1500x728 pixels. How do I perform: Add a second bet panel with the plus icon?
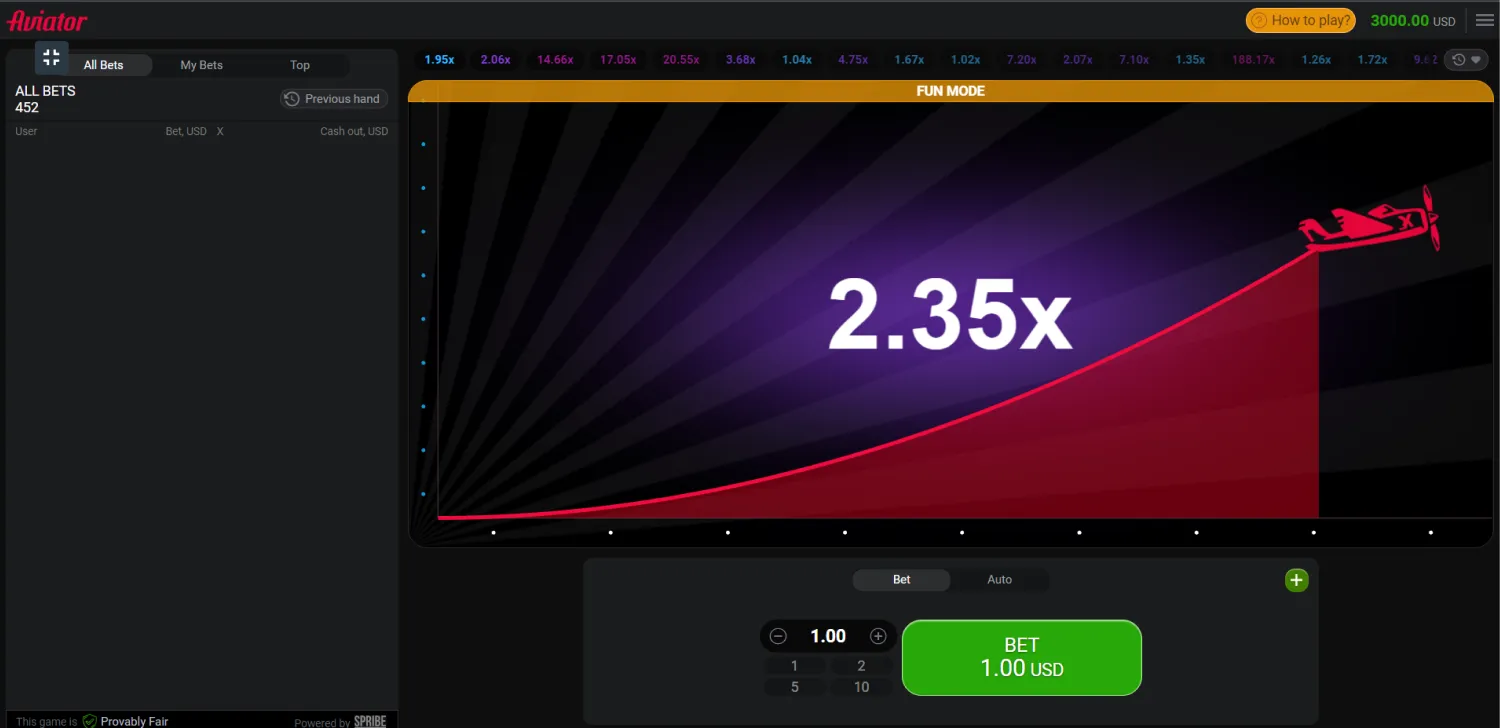1296,580
